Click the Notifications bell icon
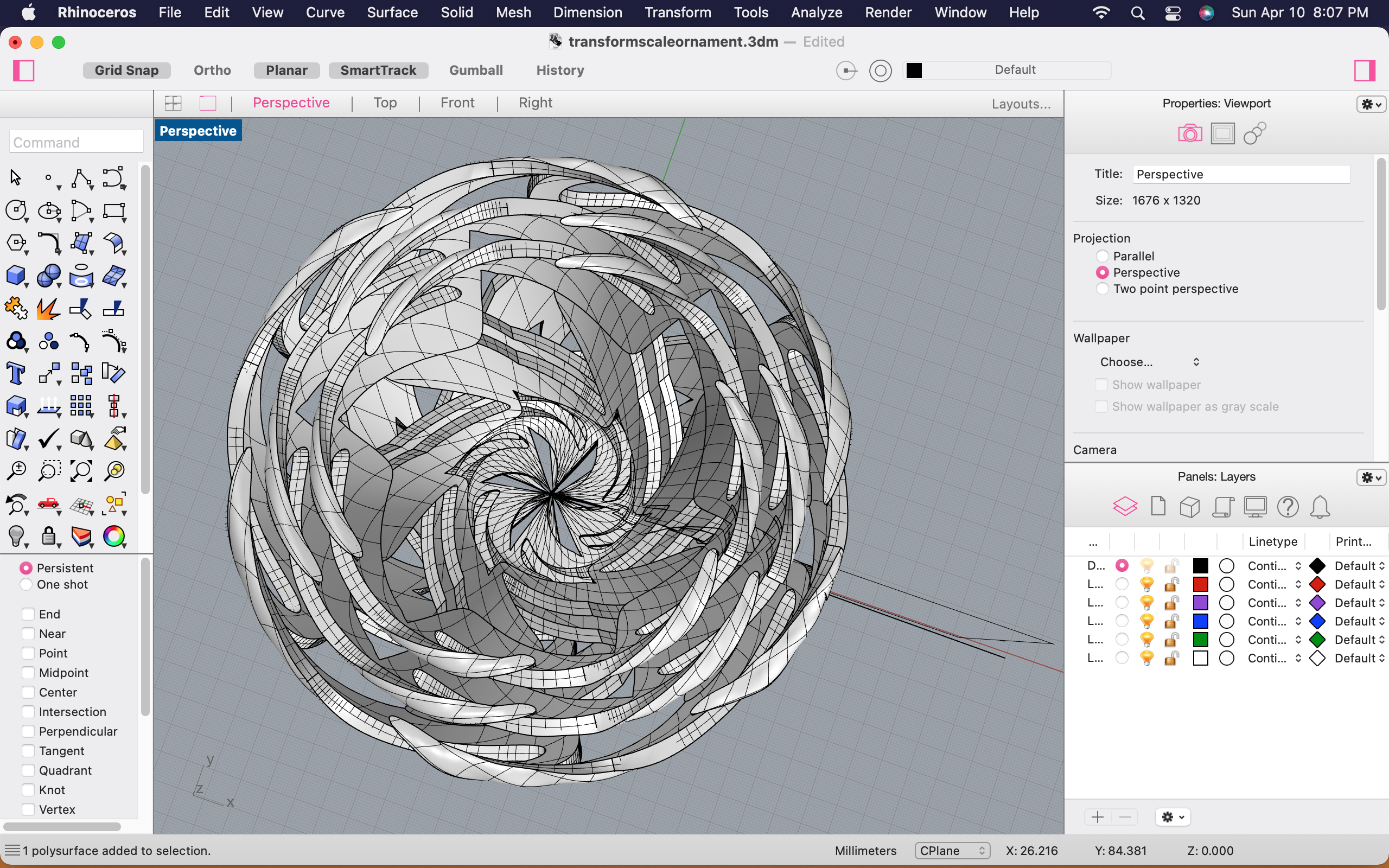Viewport: 1389px width, 868px height. [1320, 507]
